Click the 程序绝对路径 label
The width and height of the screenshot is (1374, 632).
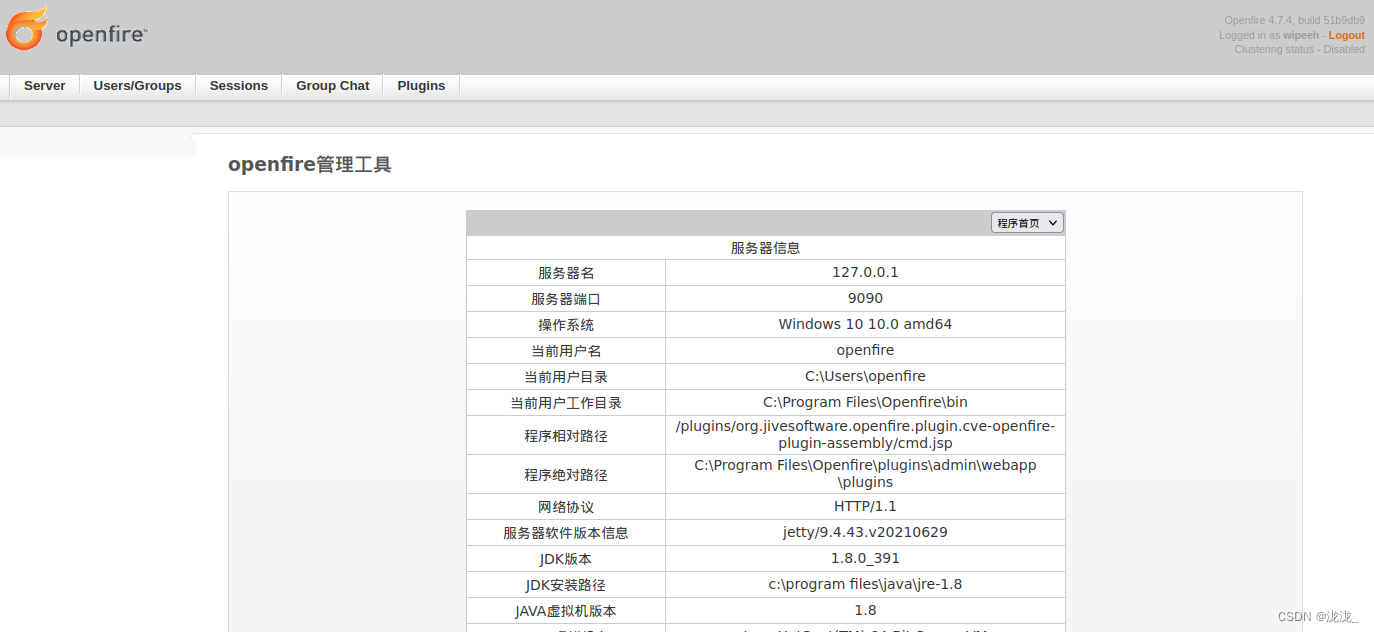click(x=566, y=475)
